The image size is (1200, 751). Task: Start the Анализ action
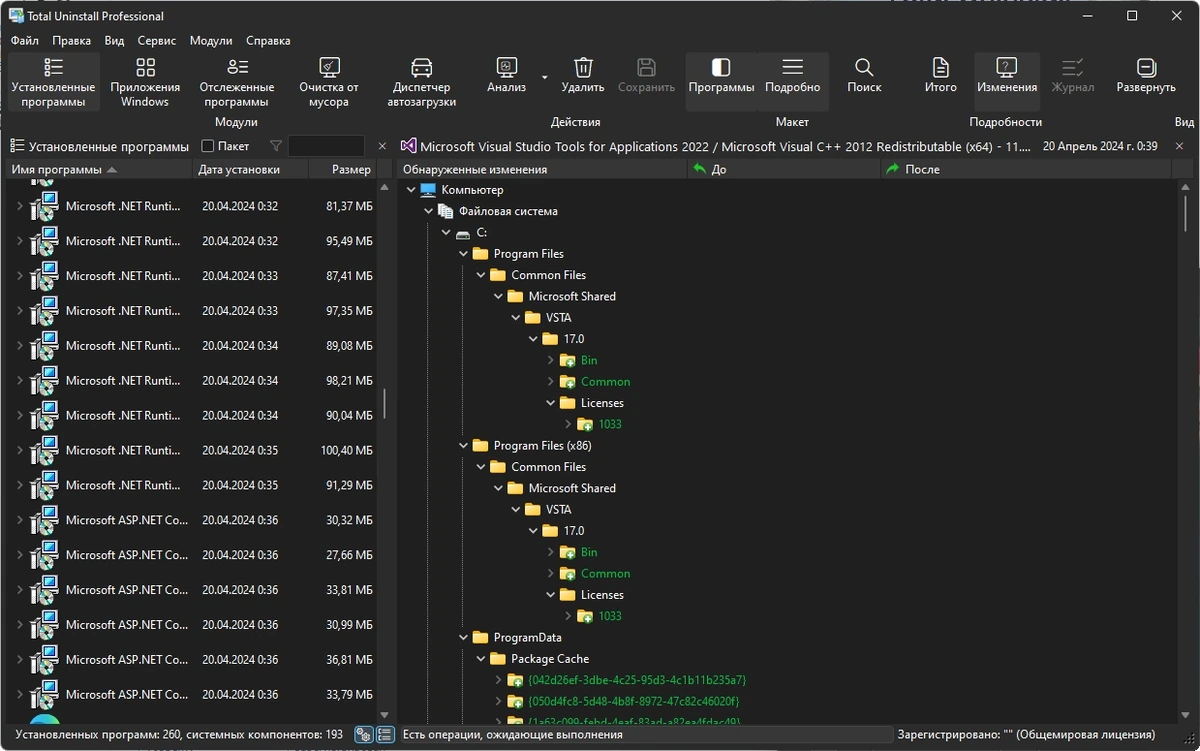pos(507,76)
